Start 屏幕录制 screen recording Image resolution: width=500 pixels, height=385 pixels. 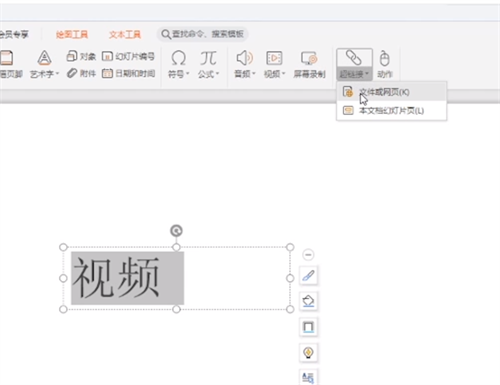[309, 64]
